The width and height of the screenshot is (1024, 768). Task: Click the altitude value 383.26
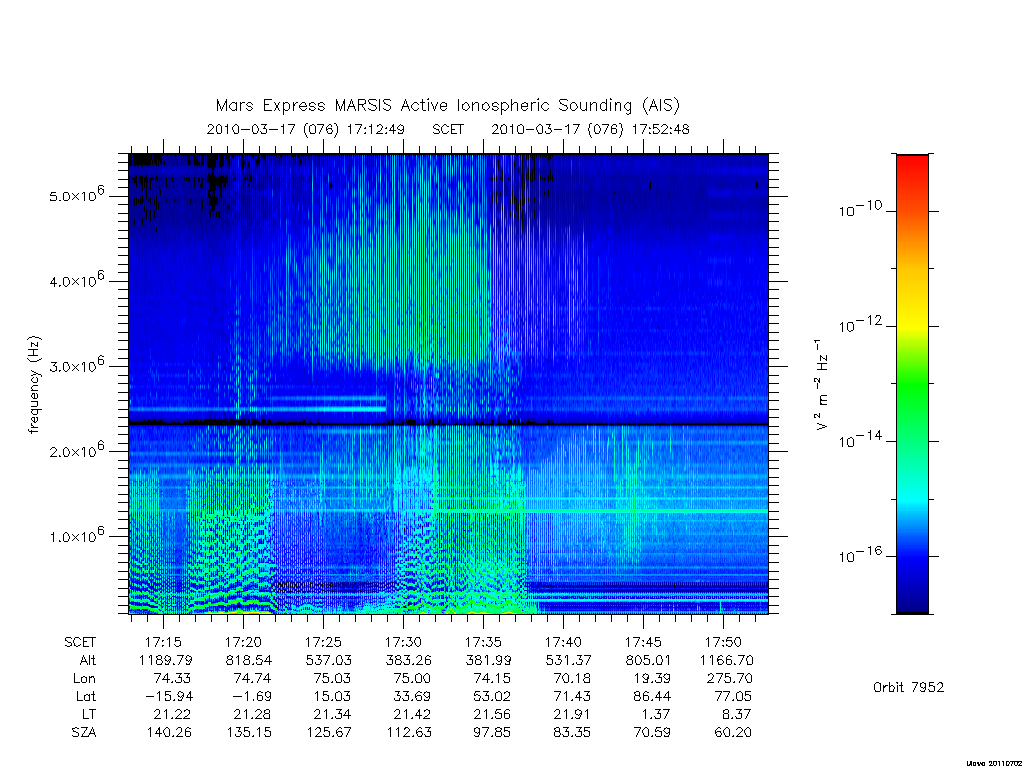pyautogui.click(x=408, y=660)
